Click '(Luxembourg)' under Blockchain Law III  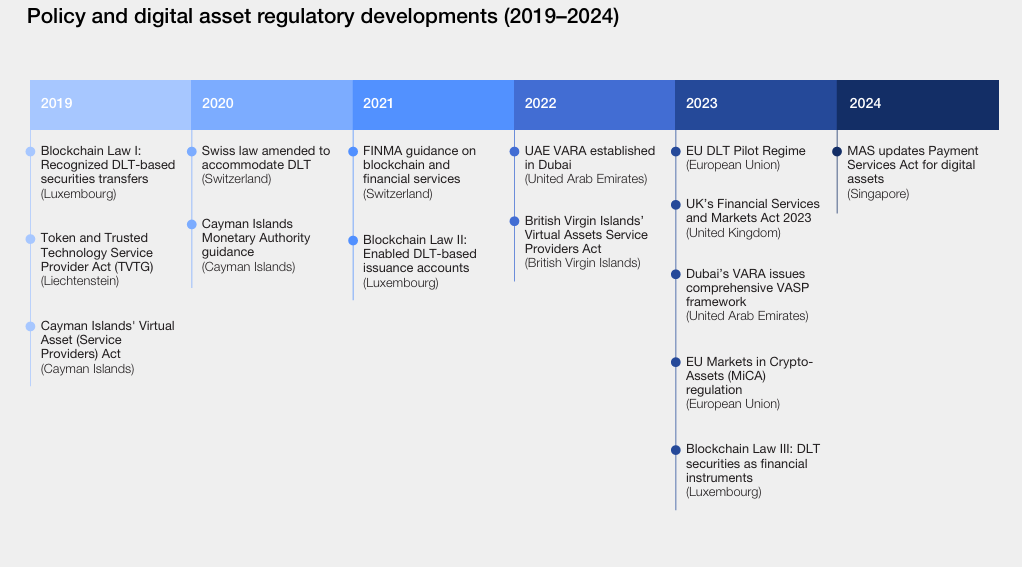pyautogui.click(x=723, y=492)
